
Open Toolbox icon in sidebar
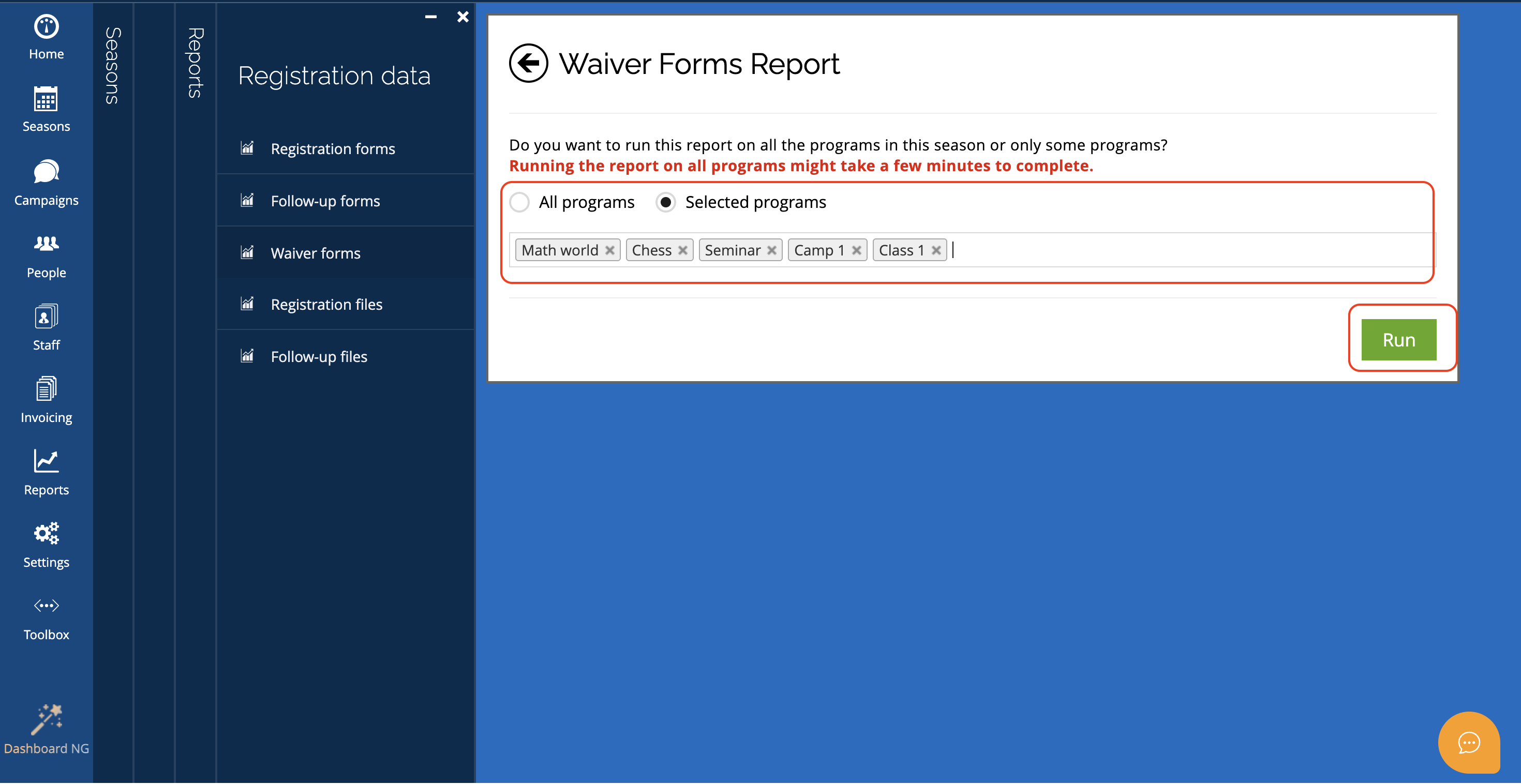[x=46, y=606]
